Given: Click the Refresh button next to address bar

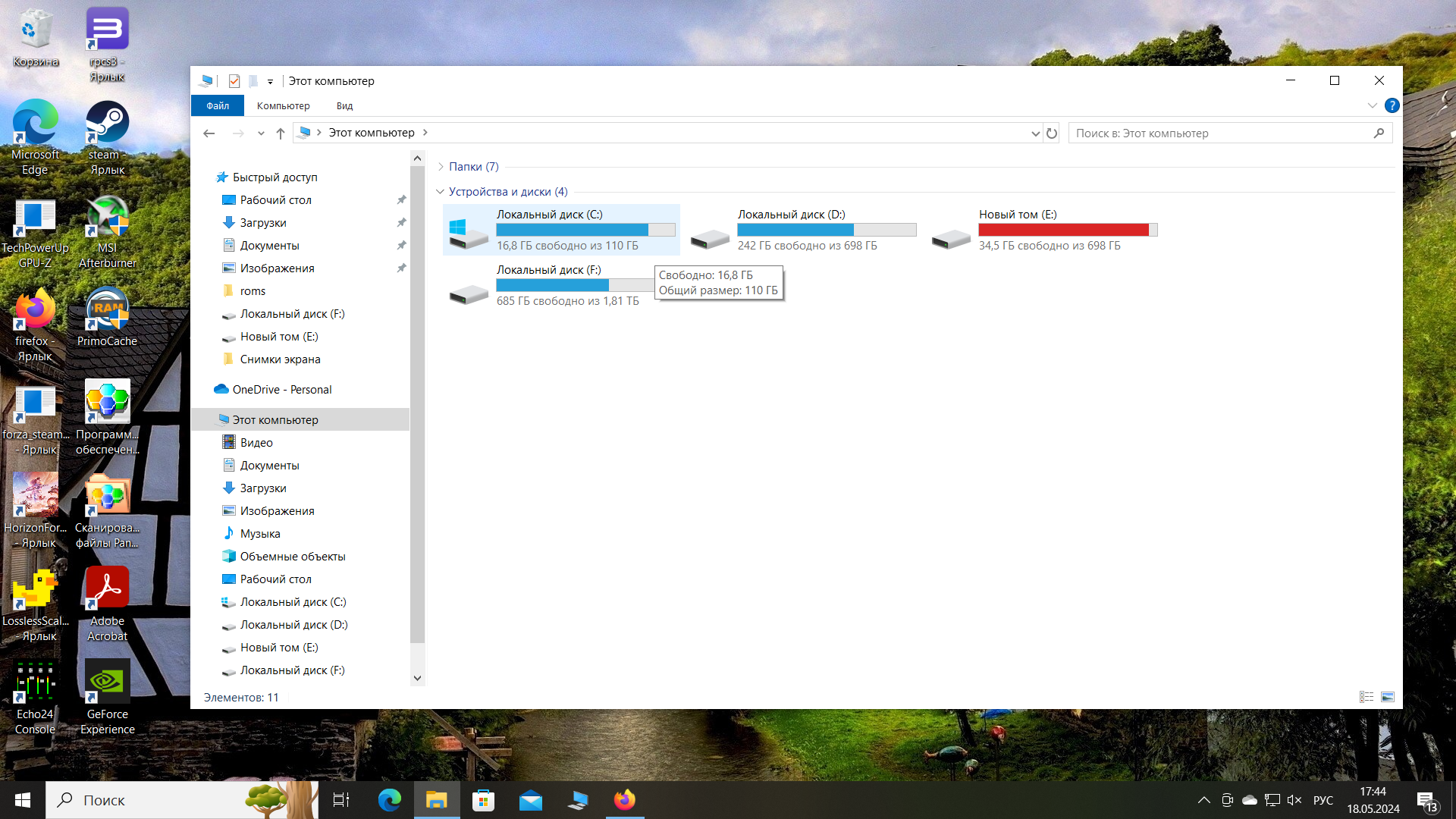Looking at the screenshot, I should (x=1051, y=133).
